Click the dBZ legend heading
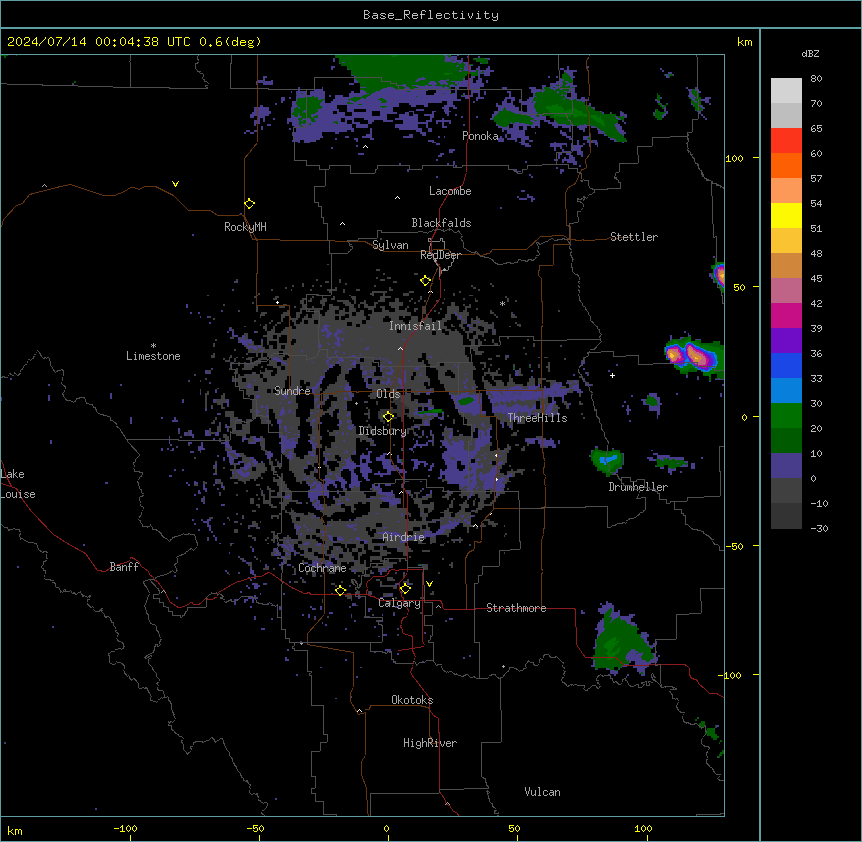 coord(810,53)
